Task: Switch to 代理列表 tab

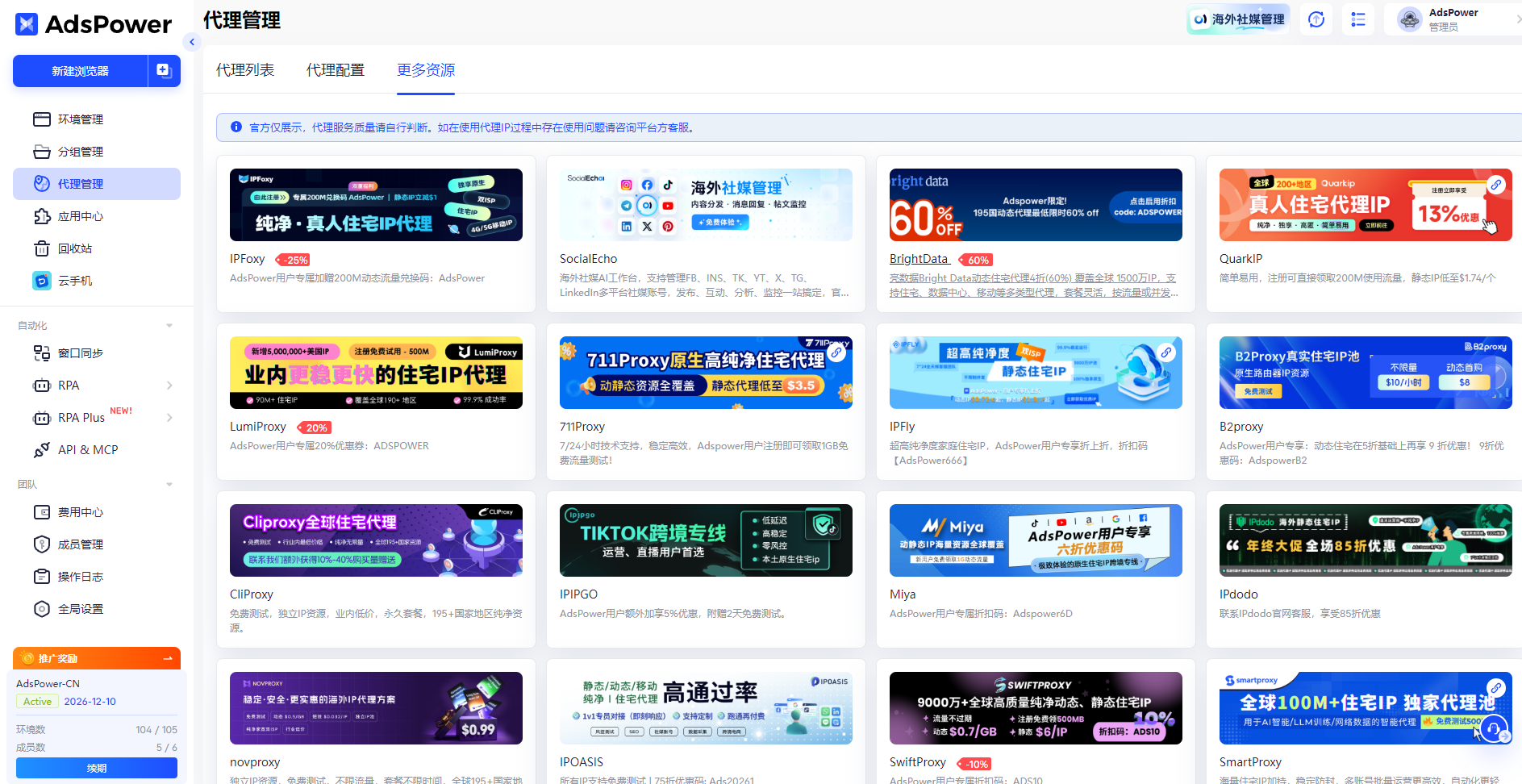Action: (245, 70)
